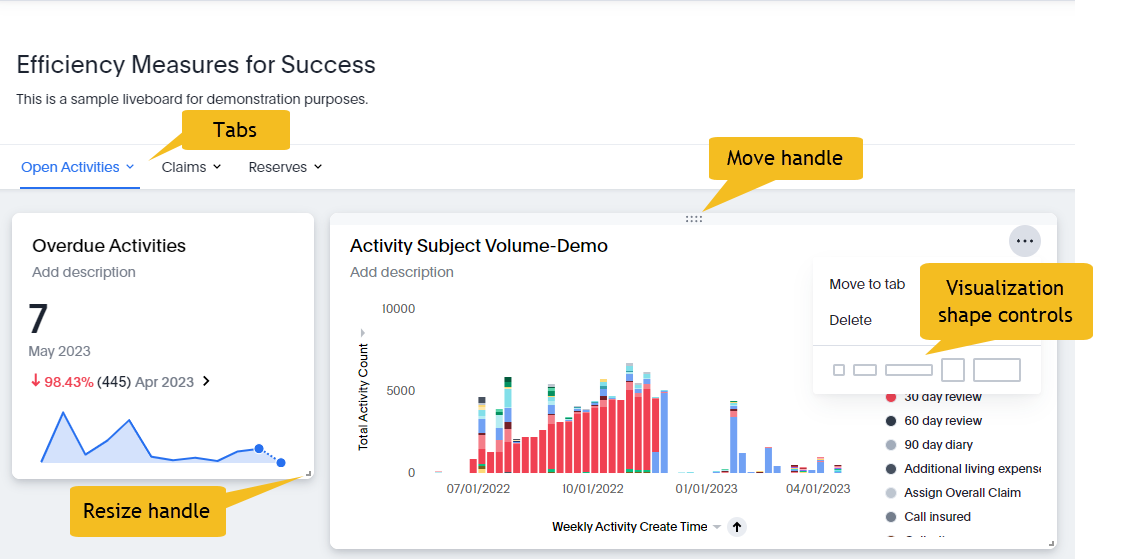Expand the Open Activities tab chevron
The width and height of the screenshot is (1147, 559).
[130, 167]
